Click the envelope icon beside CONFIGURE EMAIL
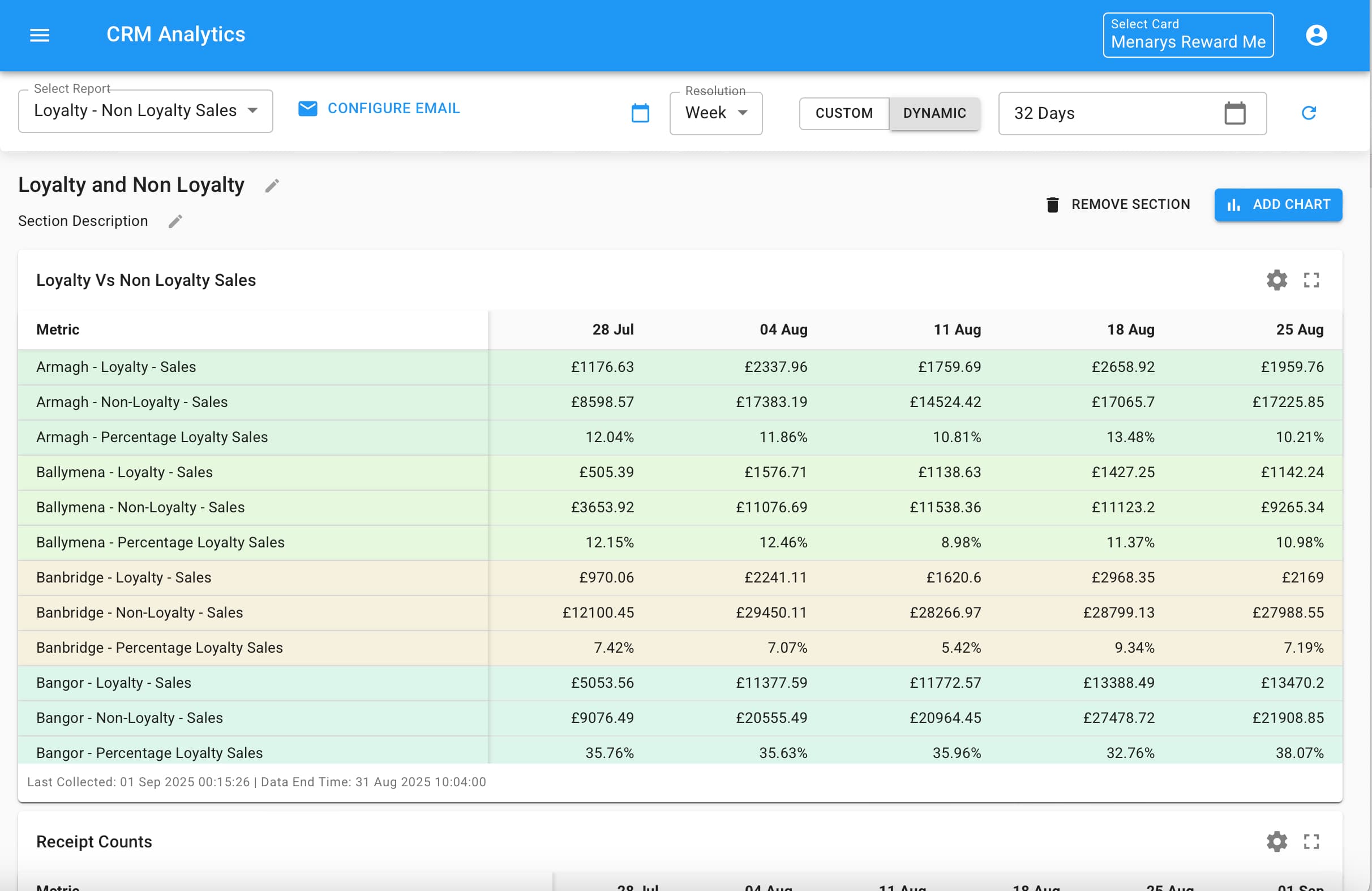Image resolution: width=1372 pixels, height=891 pixels. [x=308, y=109]
